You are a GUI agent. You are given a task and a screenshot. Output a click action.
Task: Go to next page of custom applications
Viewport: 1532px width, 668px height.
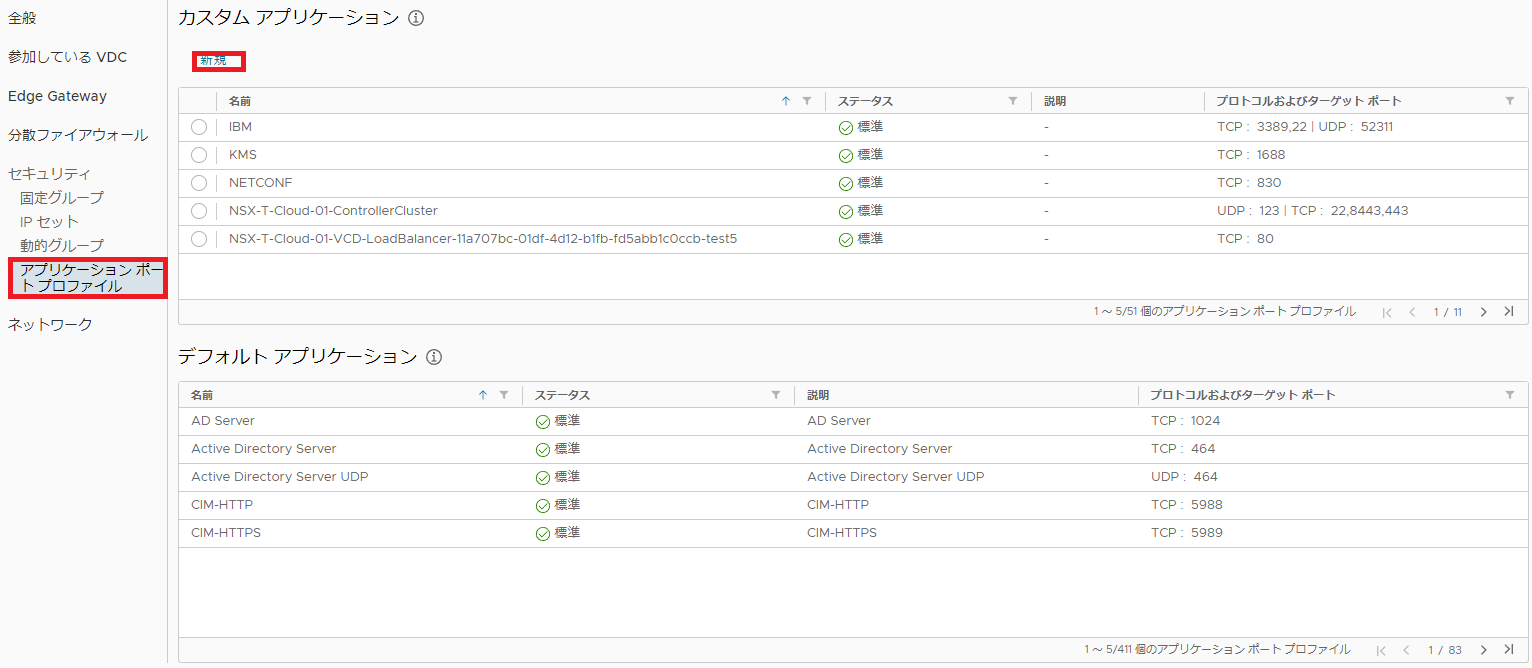point(1484,312)
